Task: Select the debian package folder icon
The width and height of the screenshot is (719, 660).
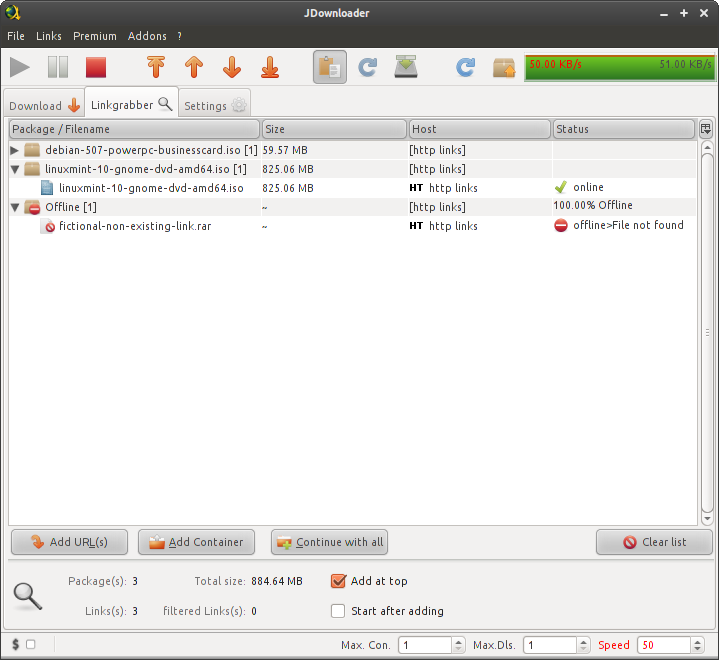Action: click(32, 150)
